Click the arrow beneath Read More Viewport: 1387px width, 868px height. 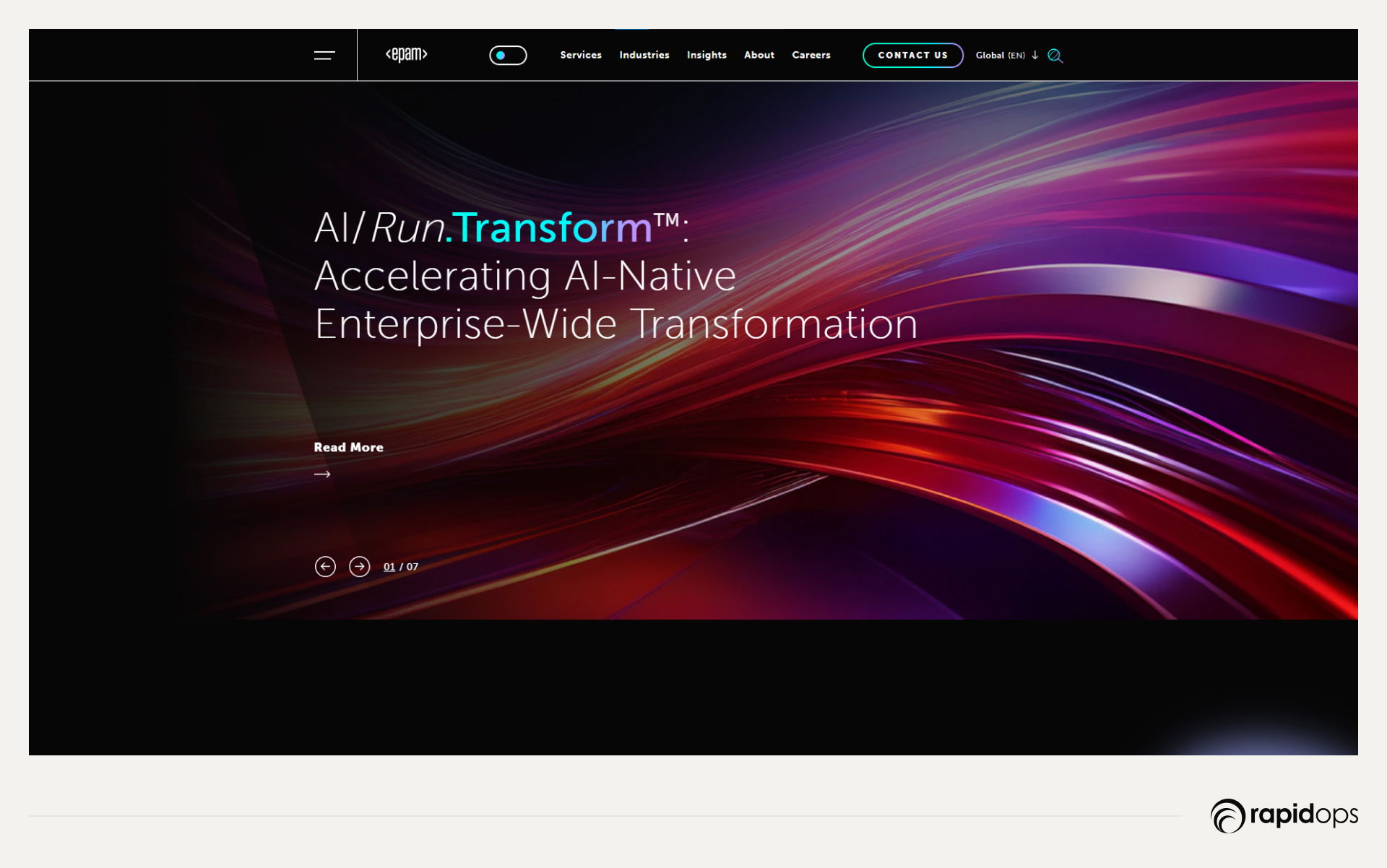[x=322, y=474]
